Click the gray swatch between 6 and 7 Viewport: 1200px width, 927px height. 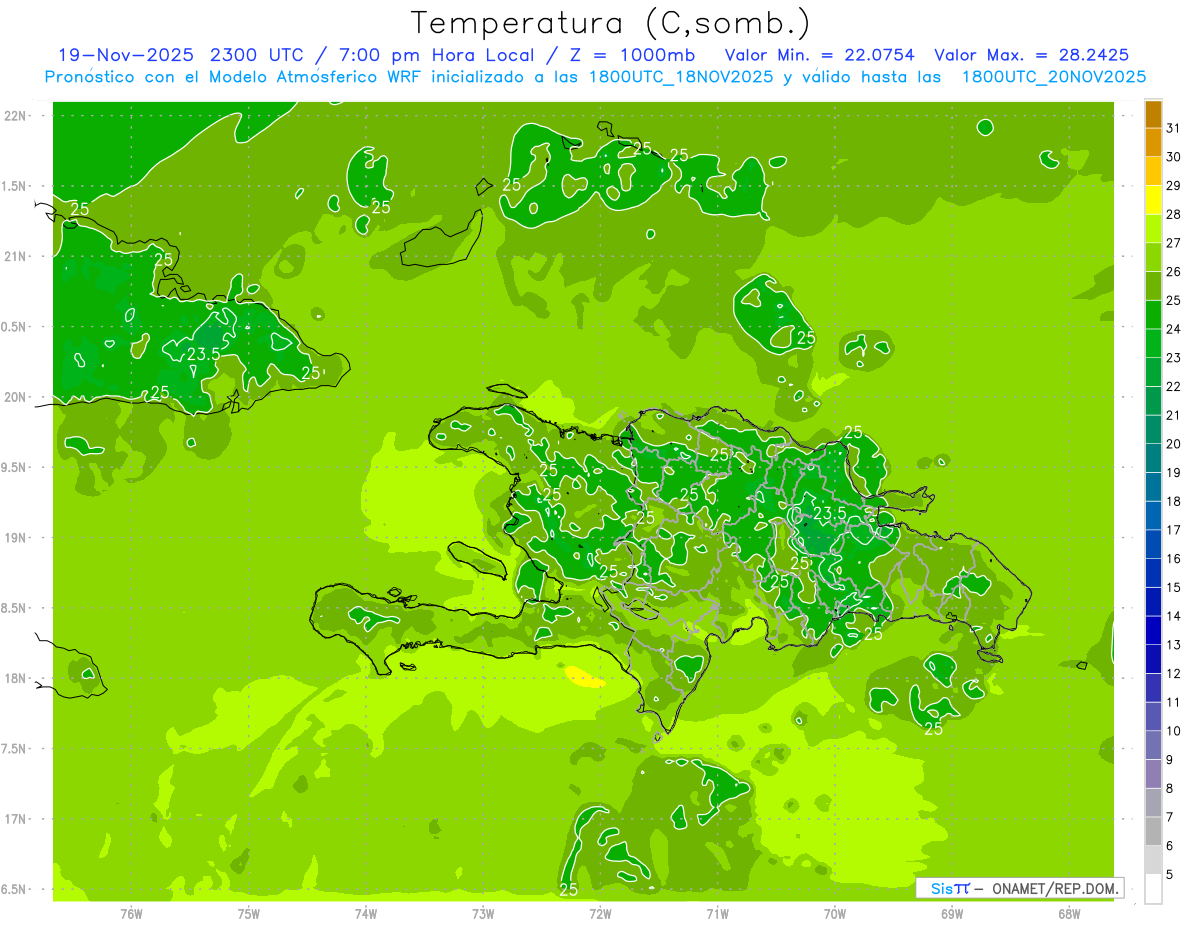1153,832
